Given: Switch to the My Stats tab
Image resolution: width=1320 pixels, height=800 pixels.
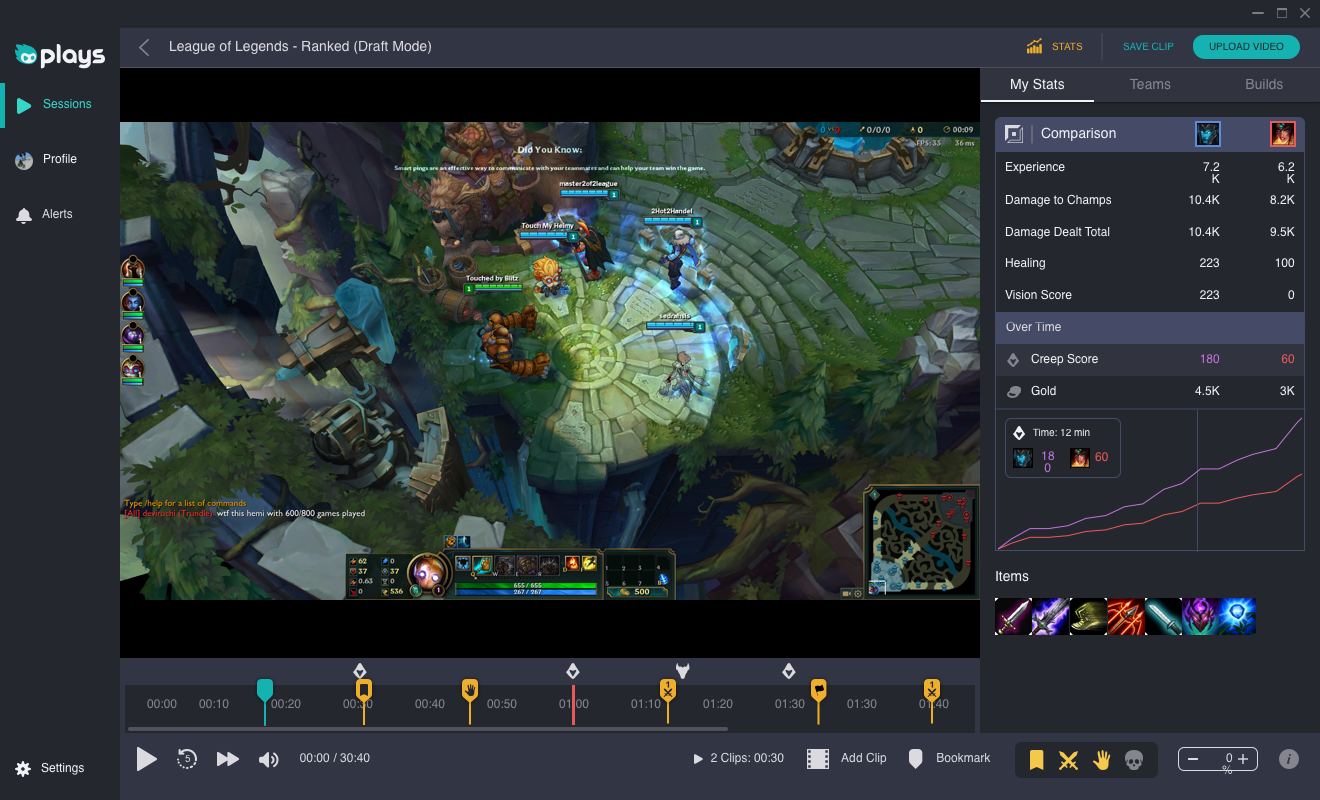Looking at the screenshot, I should 1037,84.
